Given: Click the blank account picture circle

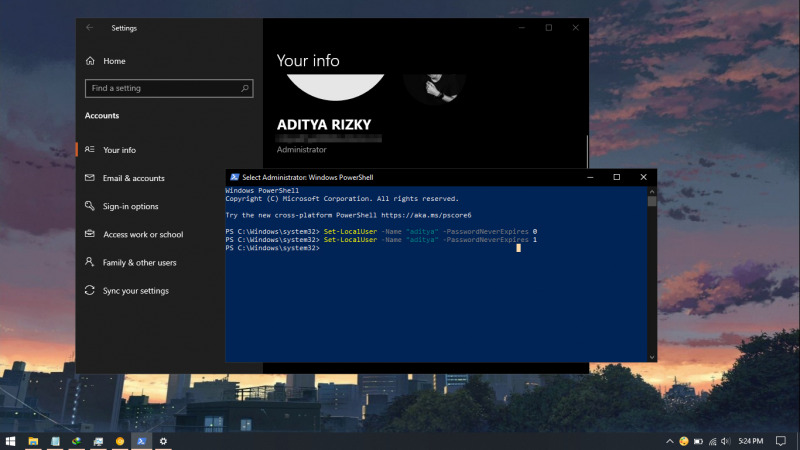Looking at the screenshot, I should 335,87.
